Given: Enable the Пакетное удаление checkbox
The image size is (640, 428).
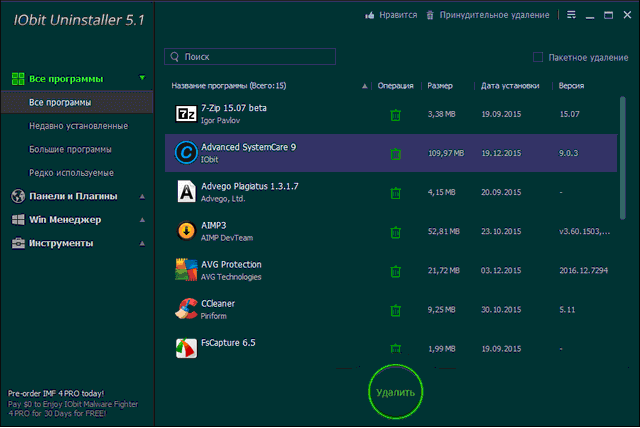Looking at the screenshot, I should tap(538, 57).
